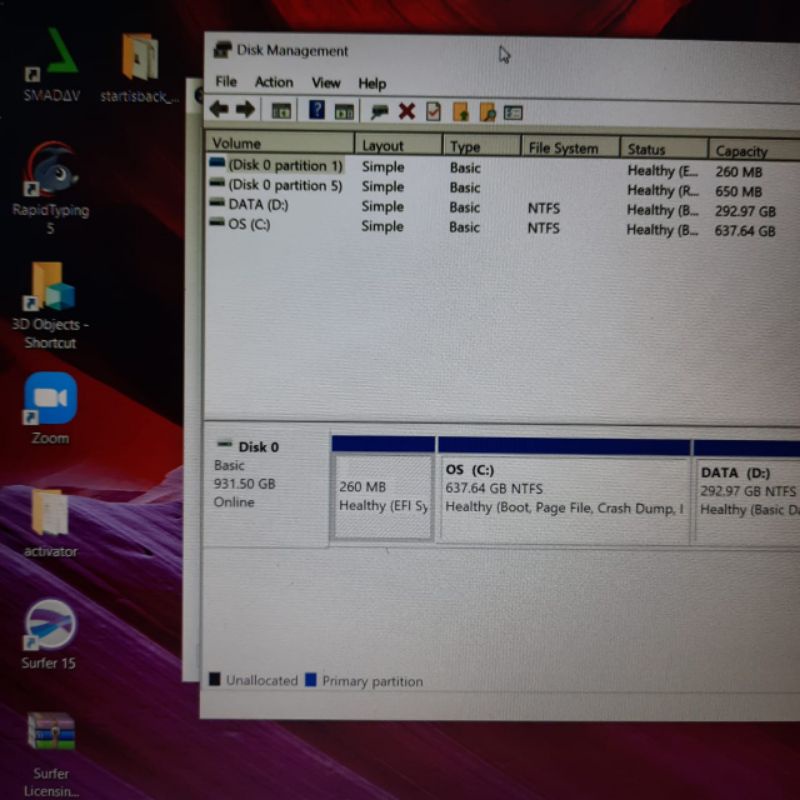
Task: Select the RapidTyping 5 desktop icon
Action: (x=50, y=172)
